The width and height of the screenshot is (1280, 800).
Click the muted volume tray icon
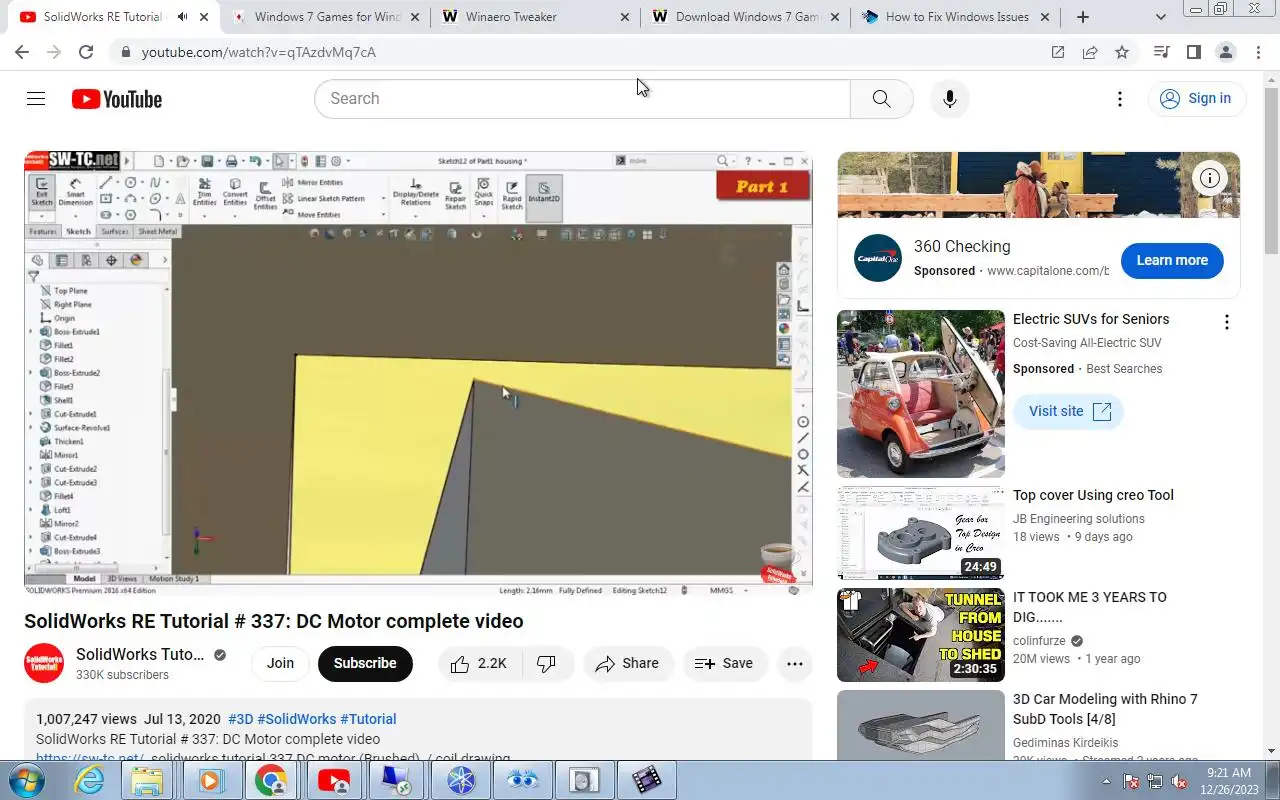click(1180, 781)
